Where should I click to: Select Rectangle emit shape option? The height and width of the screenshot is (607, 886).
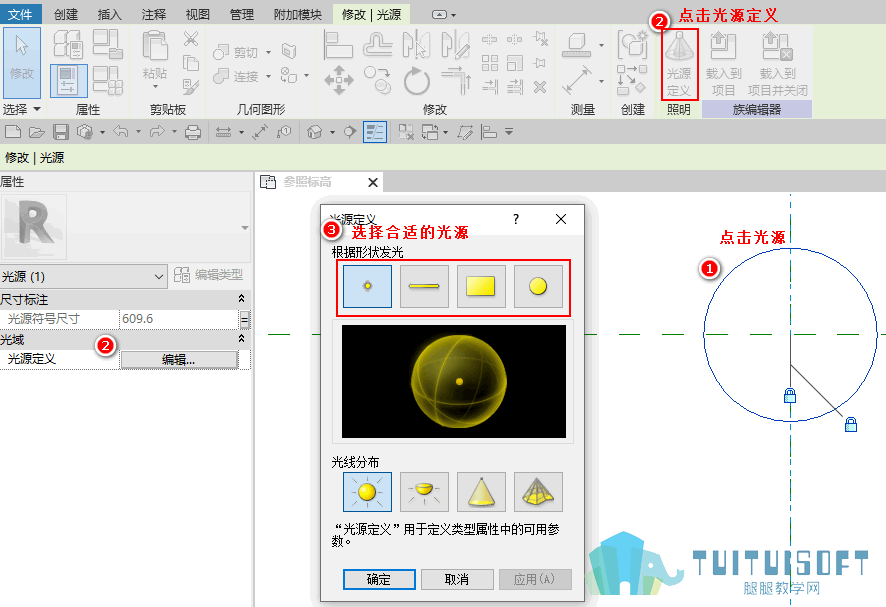coord(481,286)
